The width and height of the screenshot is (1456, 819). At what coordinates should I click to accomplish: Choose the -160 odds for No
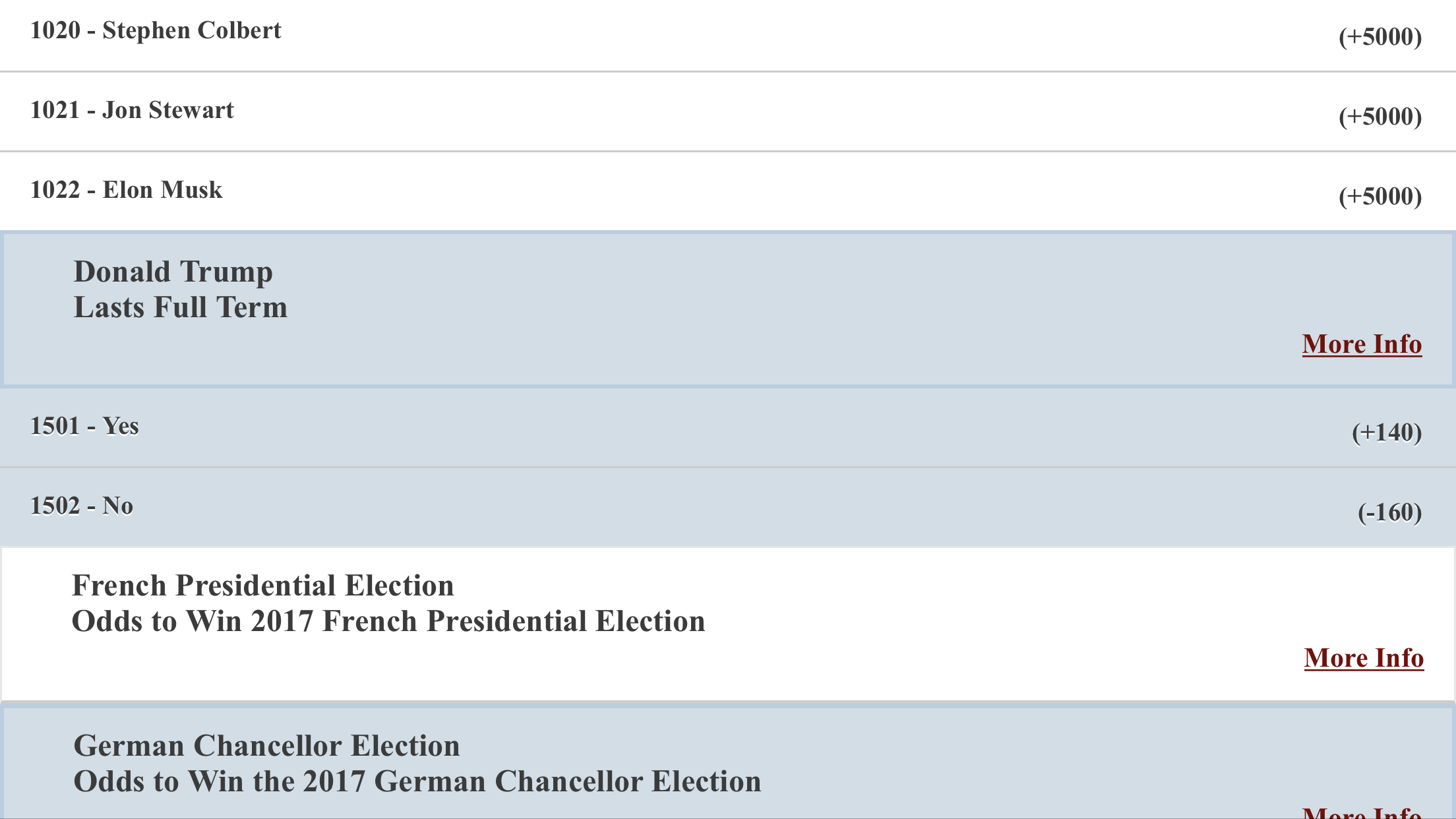1389,512
